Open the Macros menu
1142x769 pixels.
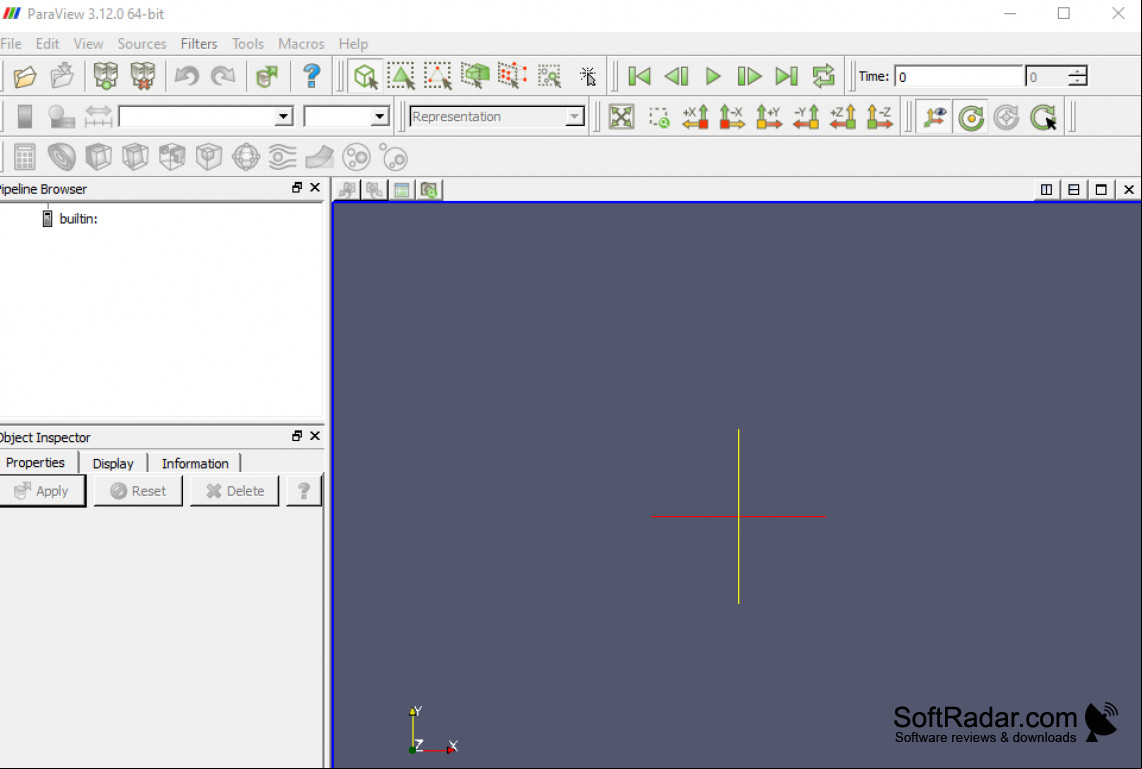tap(301, 44)
